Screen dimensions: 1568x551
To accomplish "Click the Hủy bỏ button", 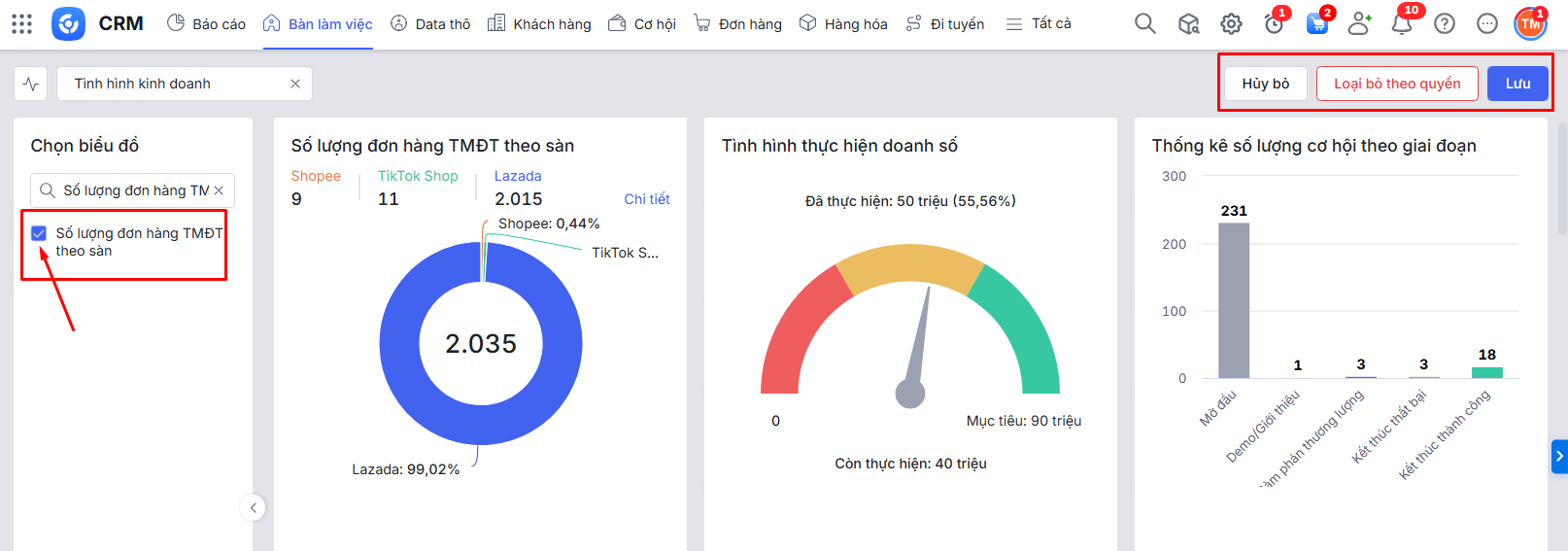I will point(1265,84).
